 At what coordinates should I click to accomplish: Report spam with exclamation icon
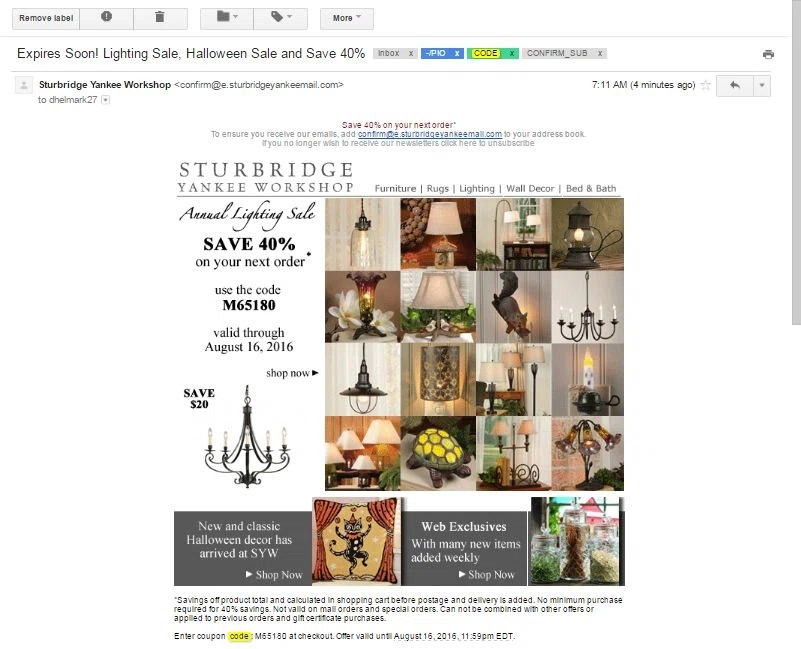pyautogui.click(x=106, y=18)
